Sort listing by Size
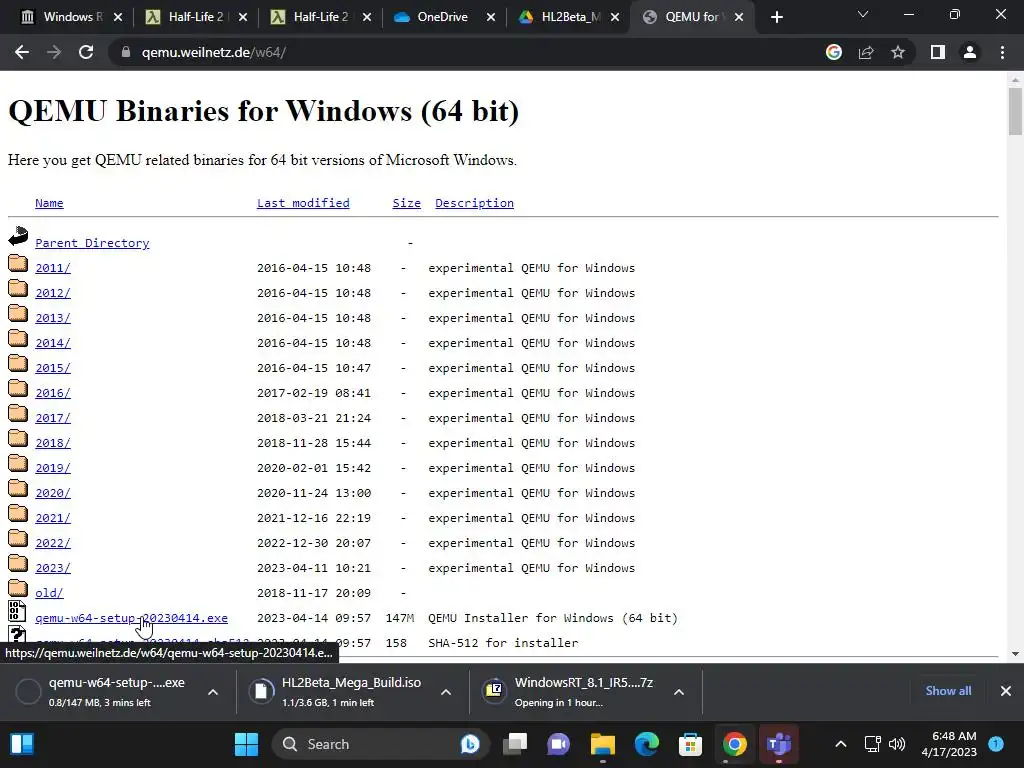The height and width of the screenshot is (768, 1024). pyautogui.click(x=406, y=203)
